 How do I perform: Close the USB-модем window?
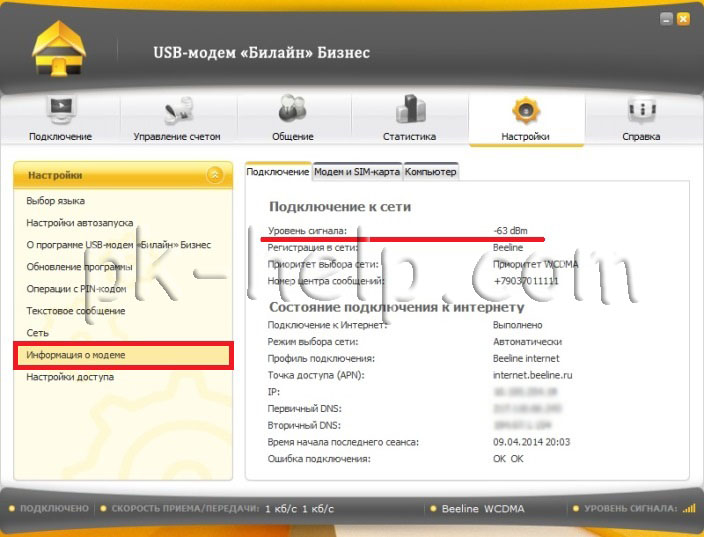(x=683, y=19)
